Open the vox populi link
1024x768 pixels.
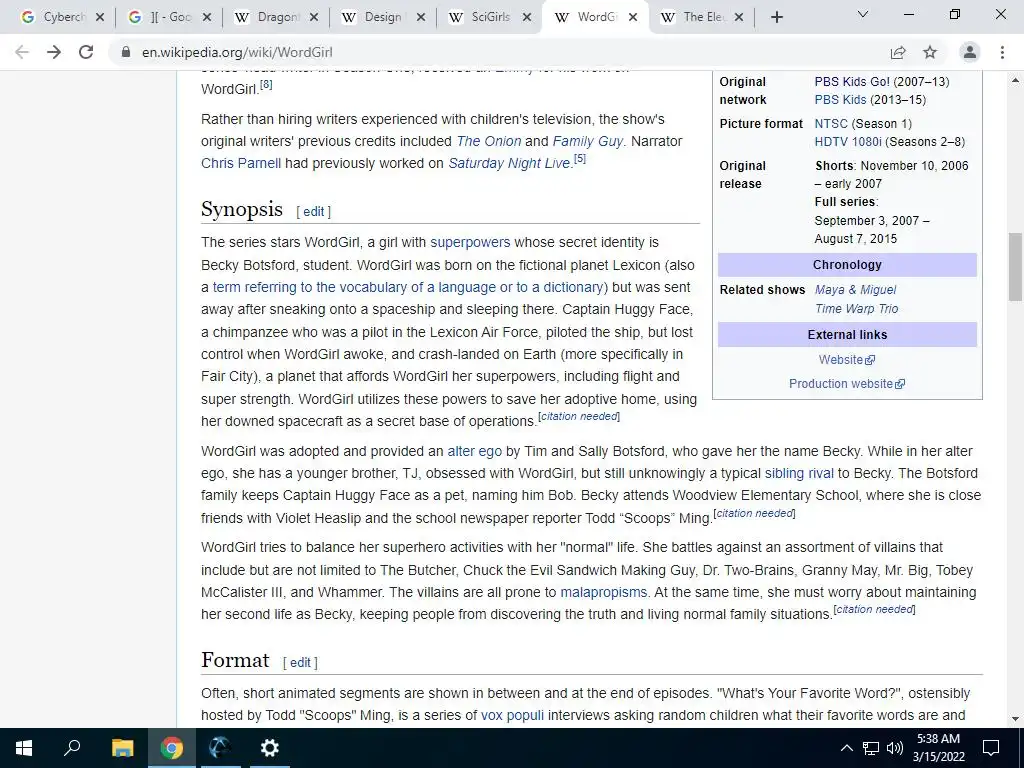pos(512,715)
